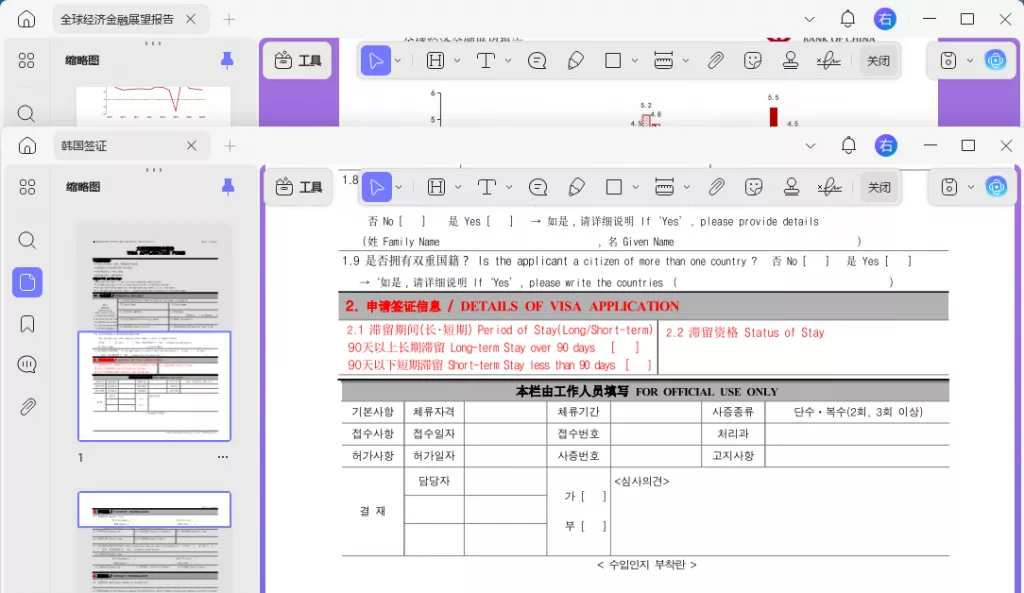
Task: Select the cursor tool in 韩国签证 toolbar
Action: 377,187
